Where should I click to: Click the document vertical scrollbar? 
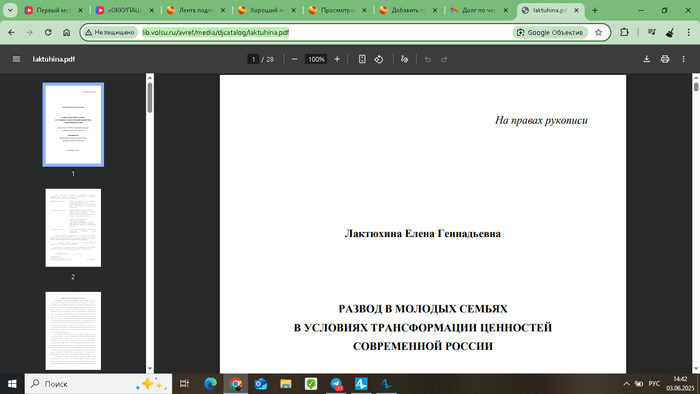pos(696,223)
